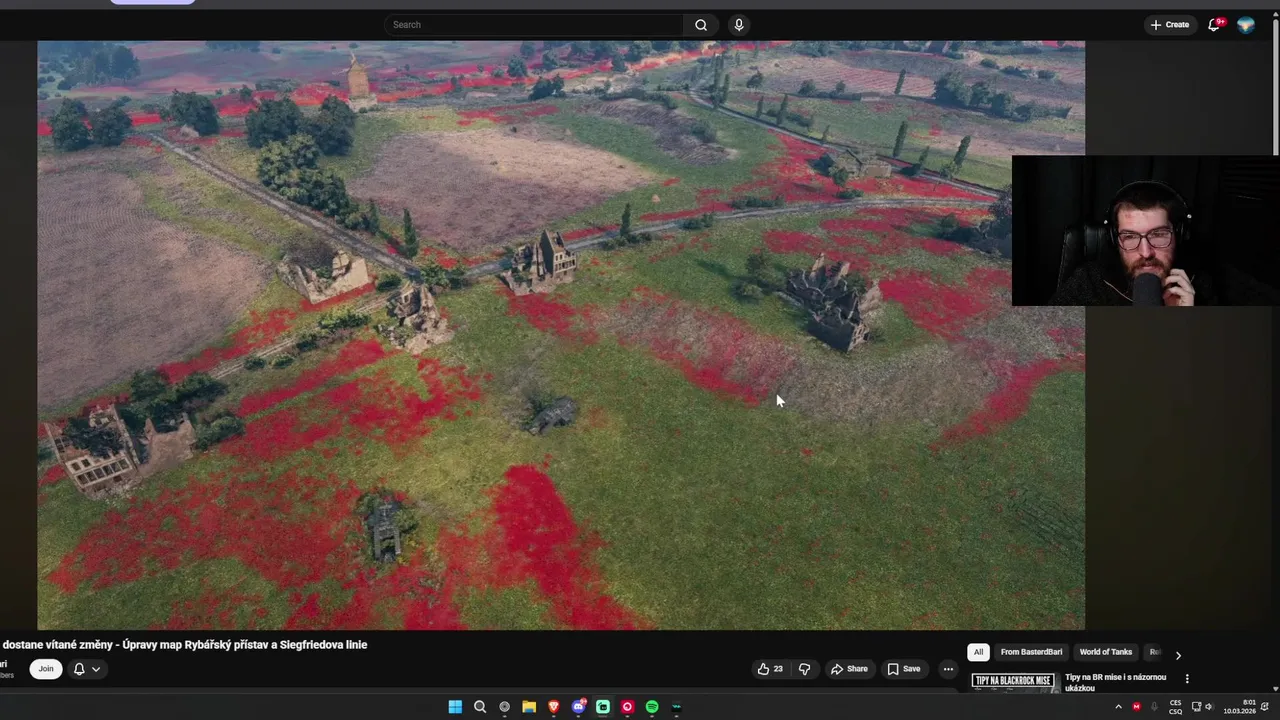Join the channel membership
Screen dimensions: 1280x720
coord(45,669)
